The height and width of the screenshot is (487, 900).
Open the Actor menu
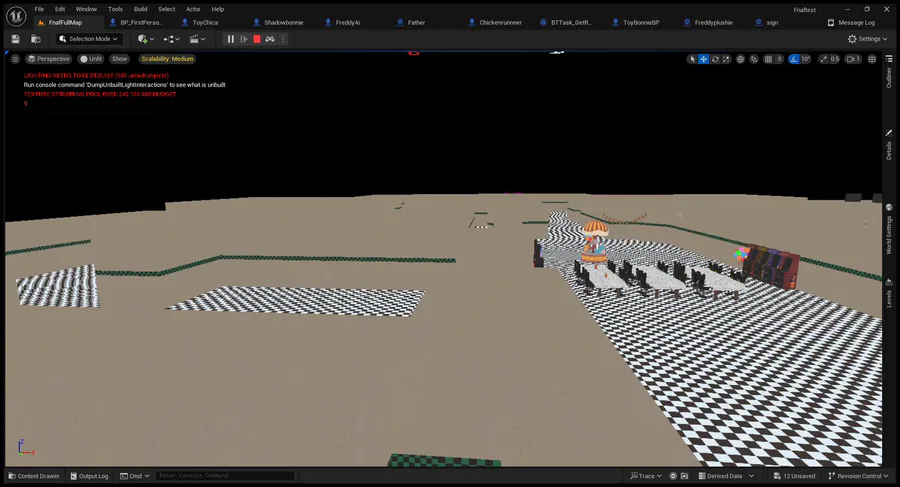193,9
